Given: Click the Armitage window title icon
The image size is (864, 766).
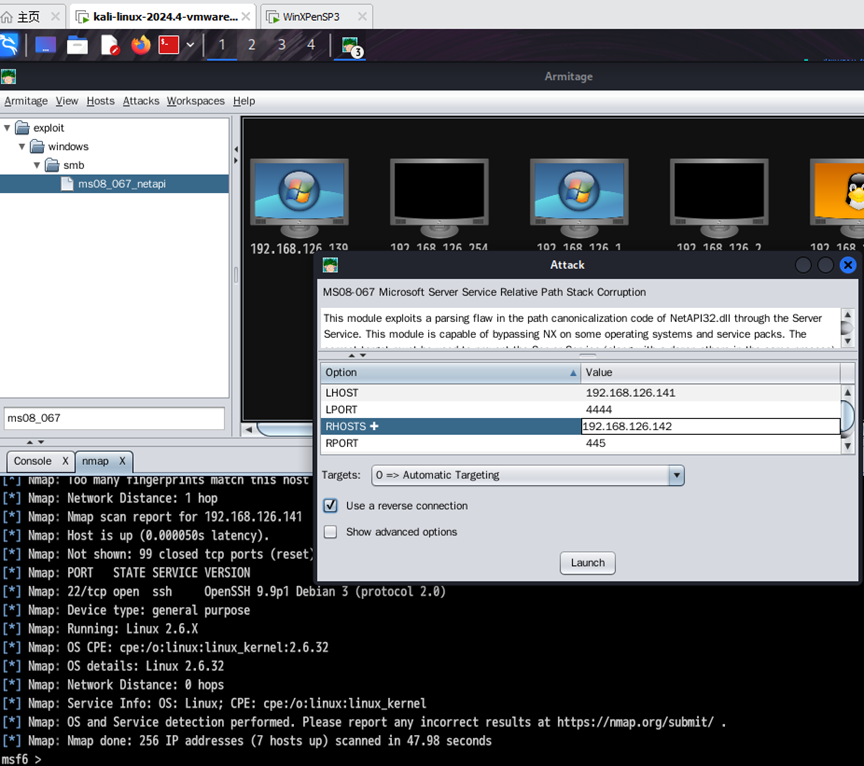Looking at the screenshot, I should pyautogui.click(x=8, y=77).
